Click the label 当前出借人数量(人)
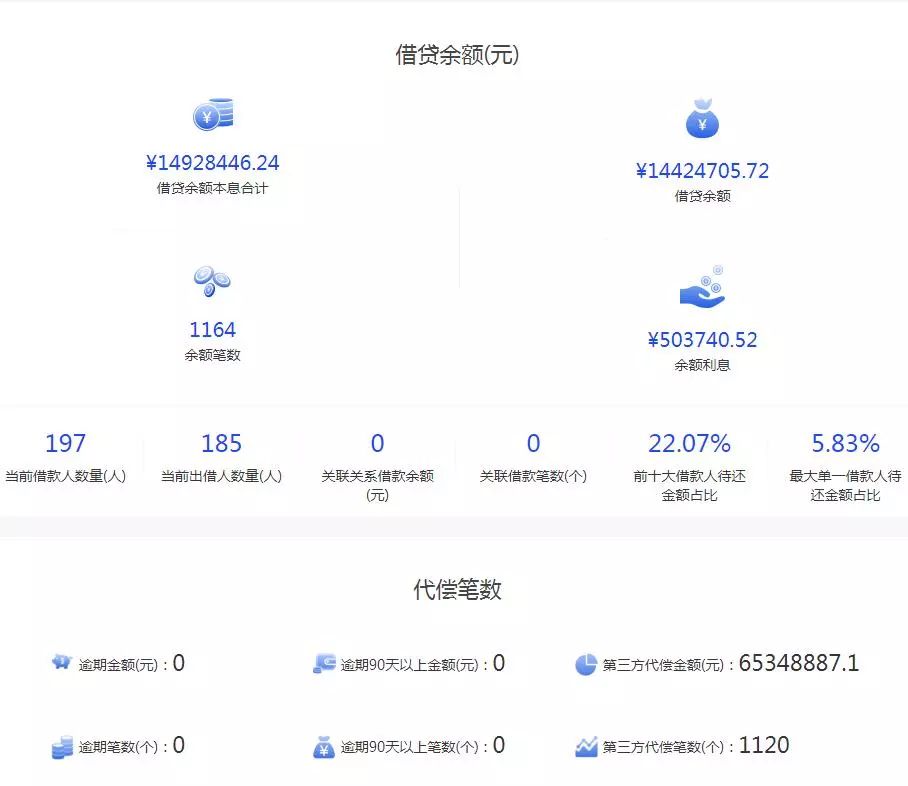Screen dimensions: 908x786 (221, 476)
